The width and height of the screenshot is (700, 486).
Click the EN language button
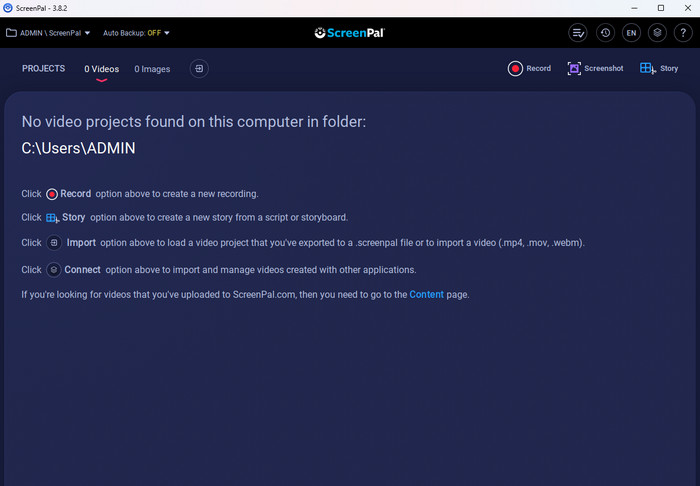(x=631, y=33)
